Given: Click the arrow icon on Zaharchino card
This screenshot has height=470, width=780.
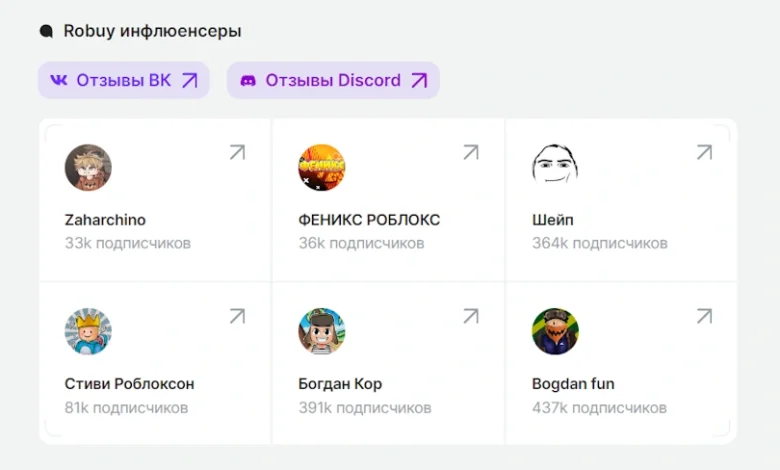Looking at the screenshot, I should click(237, 152).
